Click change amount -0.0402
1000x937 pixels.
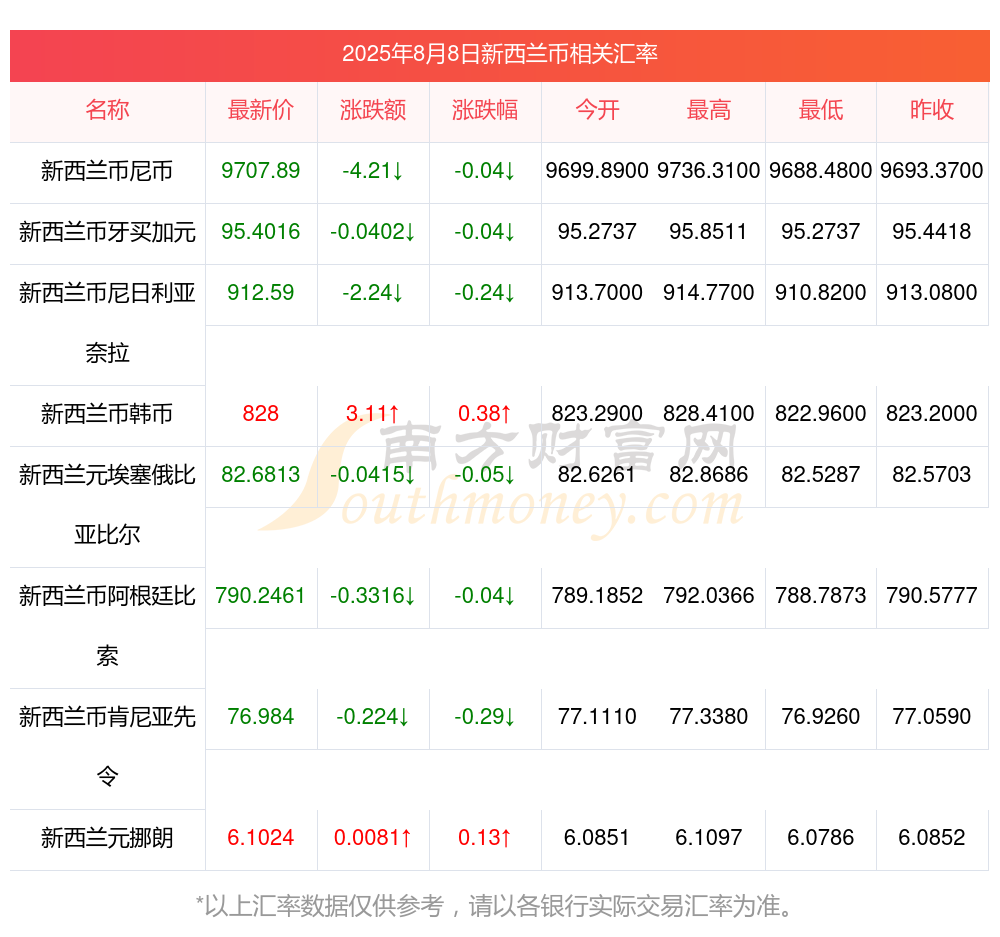[x=372, y=231]
